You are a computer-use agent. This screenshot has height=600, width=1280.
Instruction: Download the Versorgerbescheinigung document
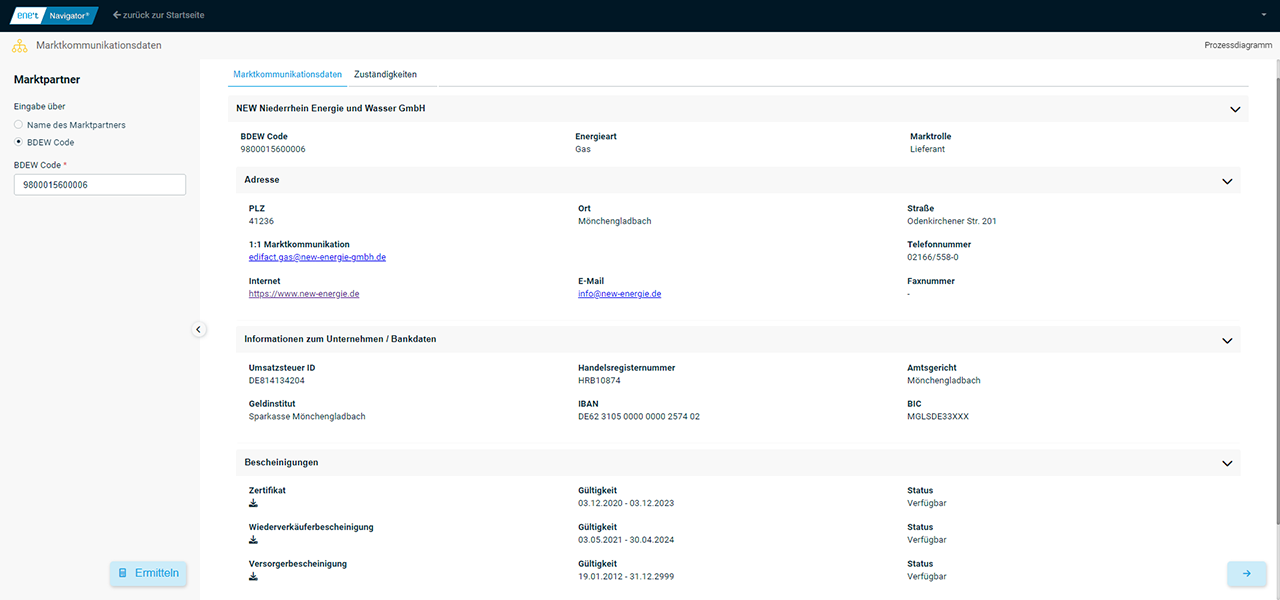point(253,577)
